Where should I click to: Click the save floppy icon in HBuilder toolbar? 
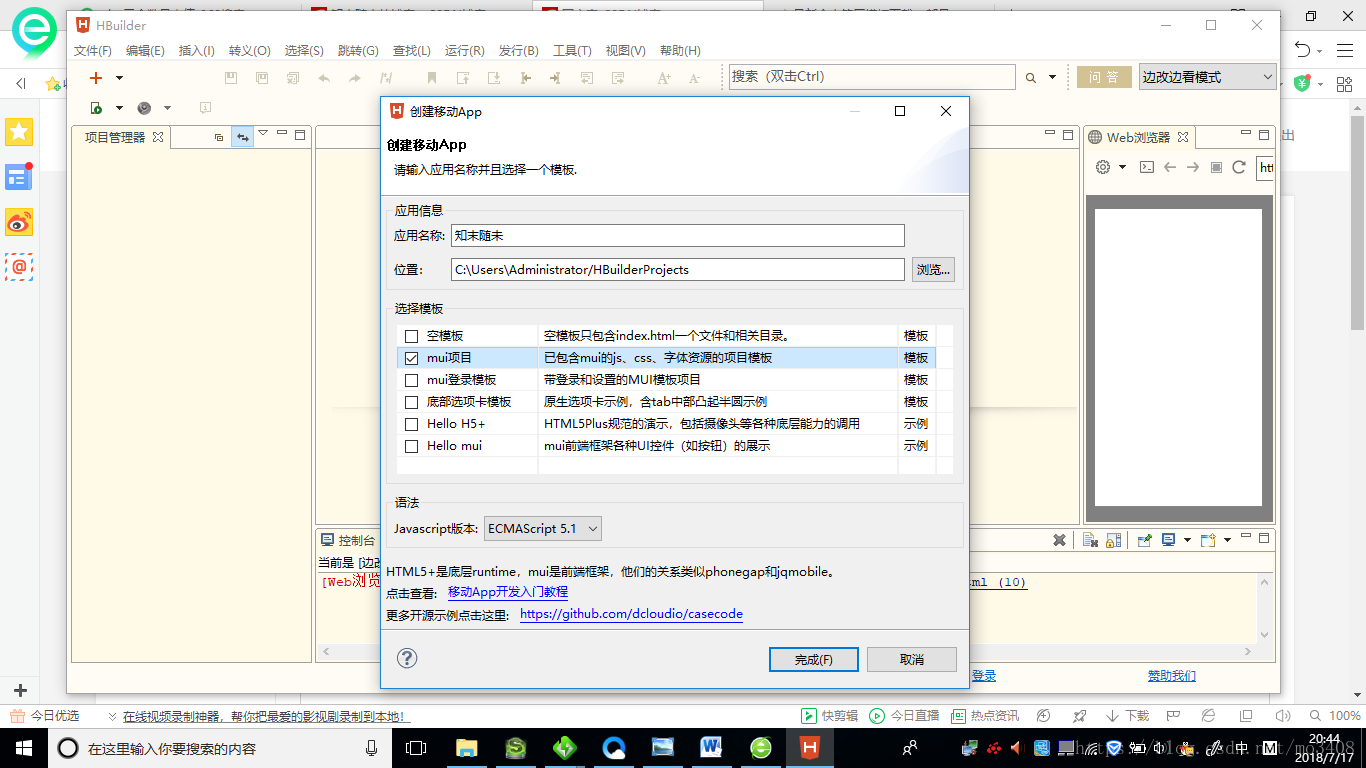[x=231, y=77]
